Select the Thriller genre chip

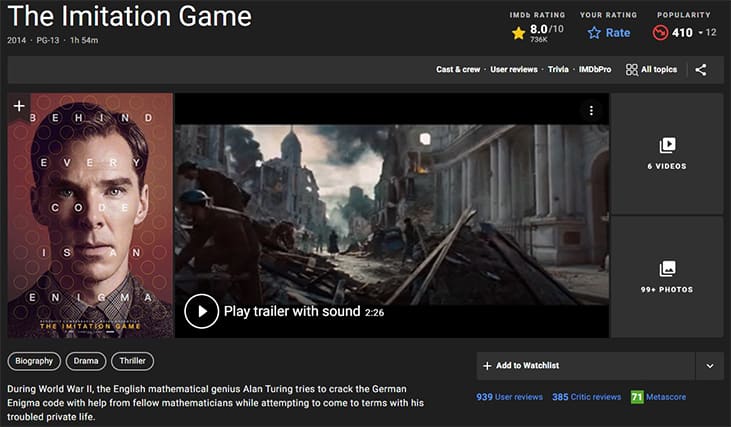click(x=132, y=361)
